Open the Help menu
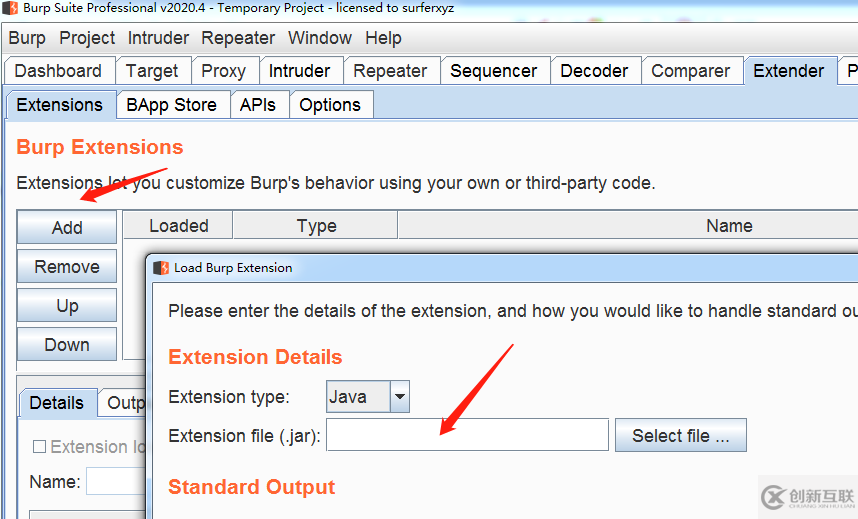 coord(383,38)
